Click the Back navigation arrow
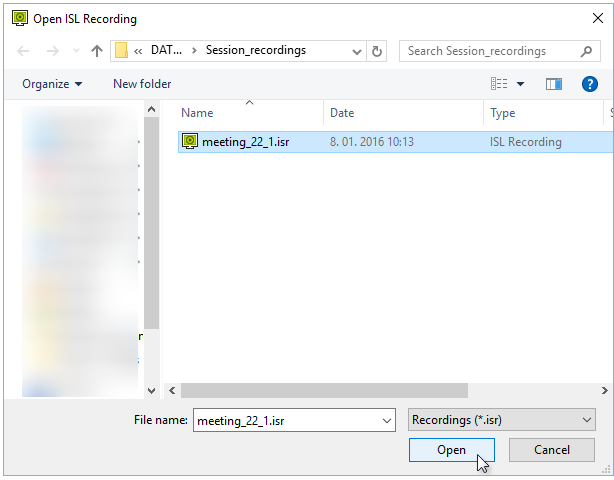This screenshot has width=614, height=480. click(x=24, y=51)
